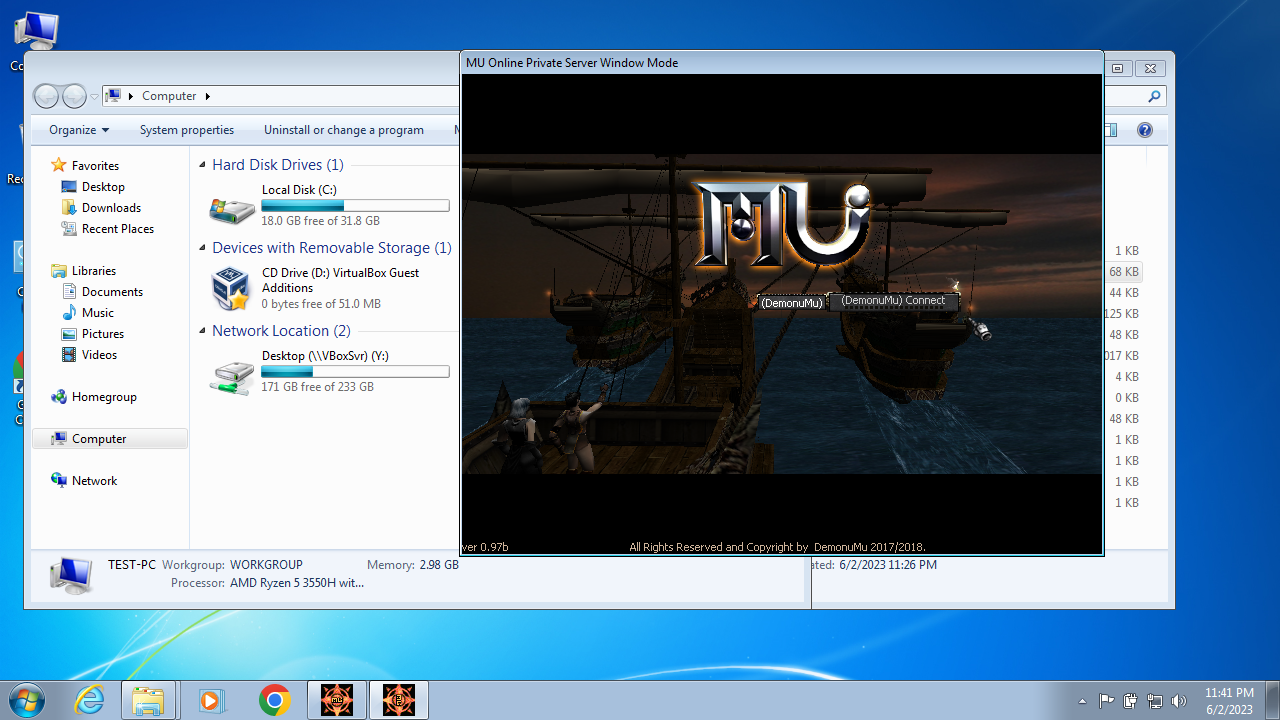Screen dimensions: 1280x720
Task: Select Homegroup in the navigation pane
Action: point(104,397)
